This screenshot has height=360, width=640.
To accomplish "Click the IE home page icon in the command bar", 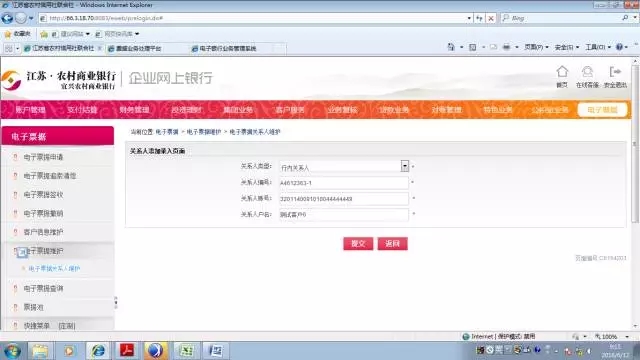I will (451, 47).
